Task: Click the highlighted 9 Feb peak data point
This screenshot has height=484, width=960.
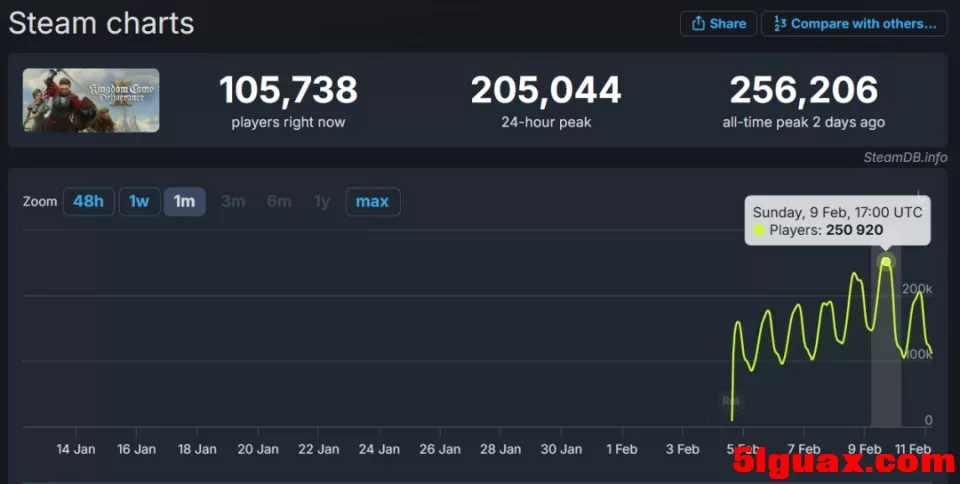Action: pos(885,262)
